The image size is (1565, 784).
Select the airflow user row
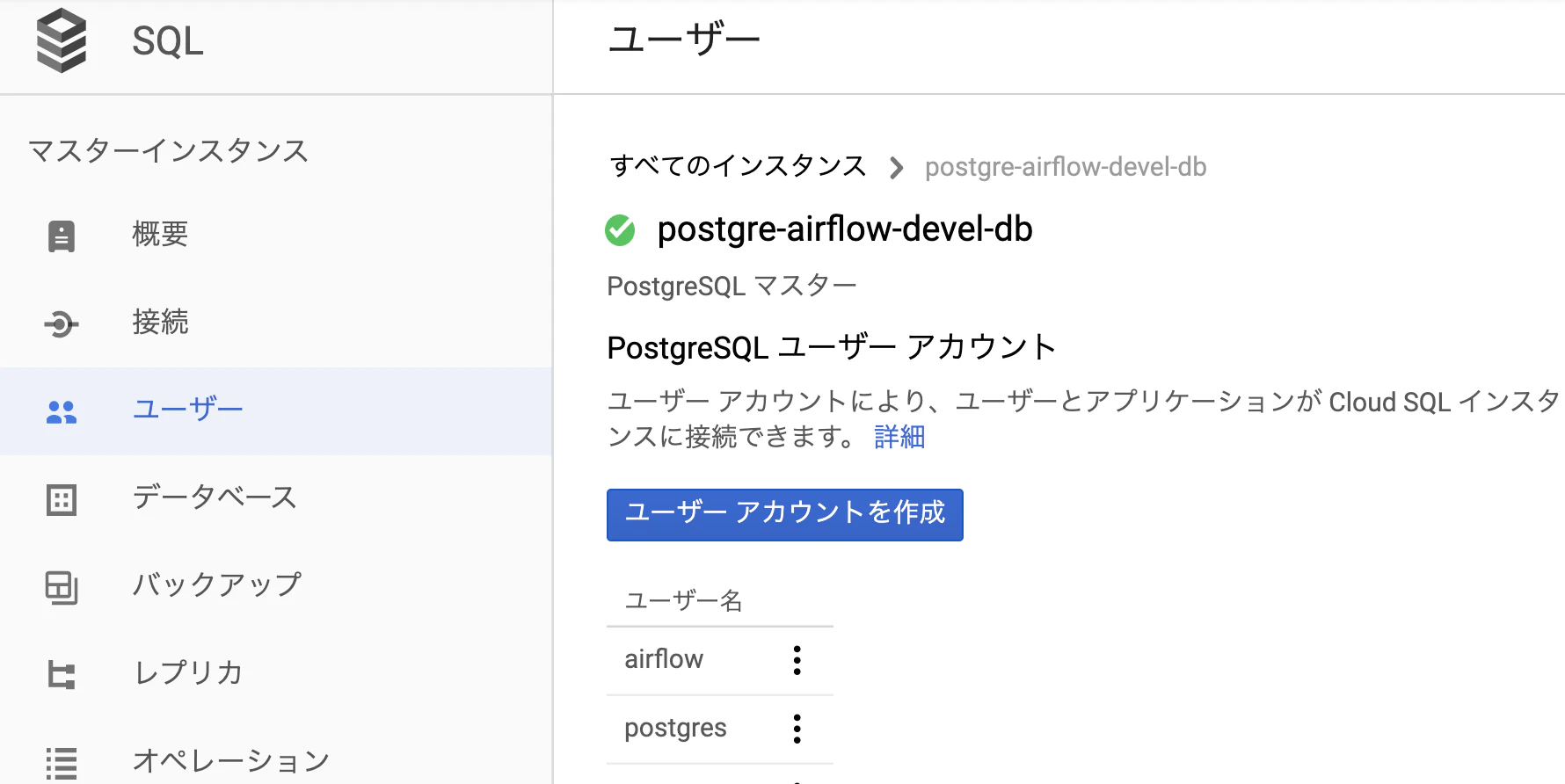[x=720, y=661]
